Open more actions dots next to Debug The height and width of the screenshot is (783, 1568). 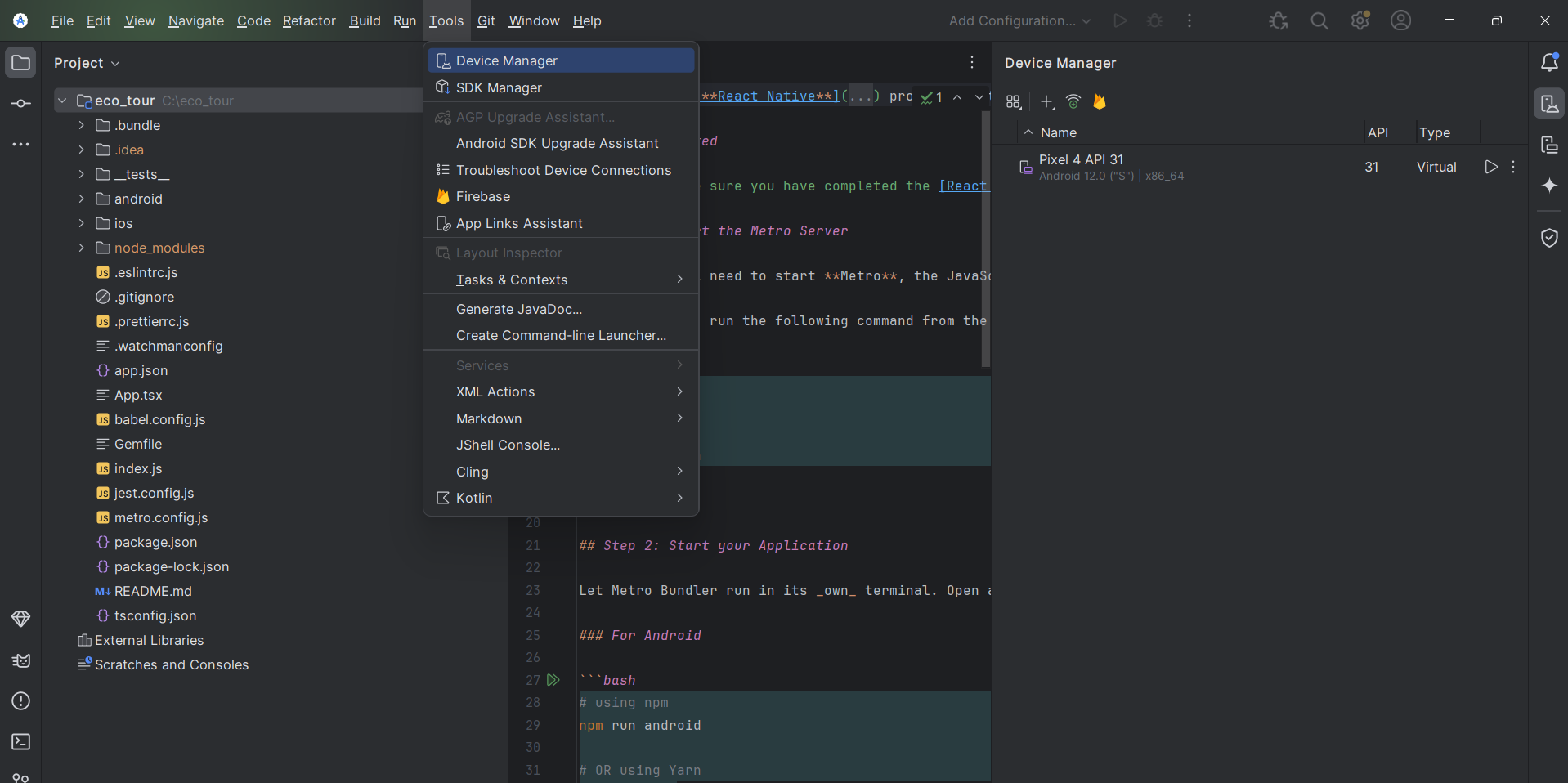(1189, 20)
